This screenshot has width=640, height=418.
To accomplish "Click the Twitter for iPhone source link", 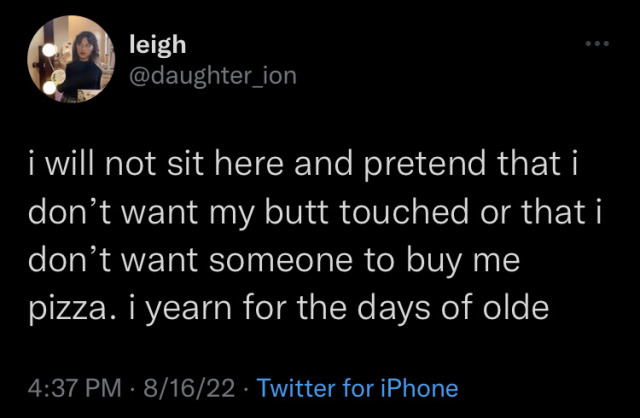I will coord(357,388).
